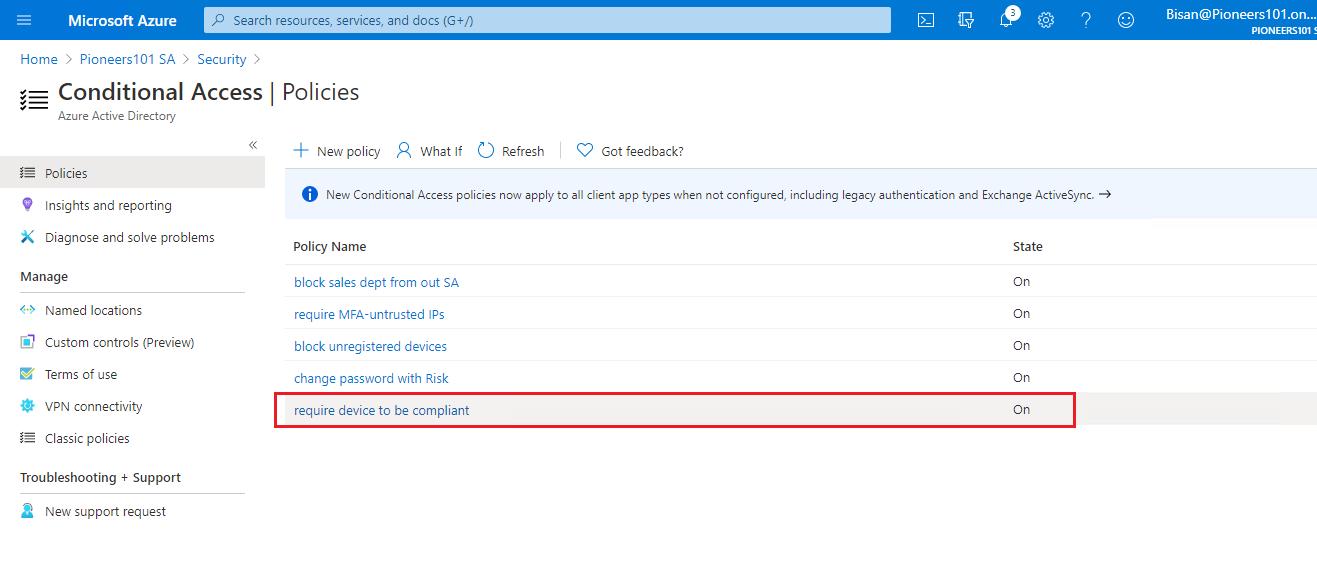Go to Home breadcrumb

(x=39, y=60)
